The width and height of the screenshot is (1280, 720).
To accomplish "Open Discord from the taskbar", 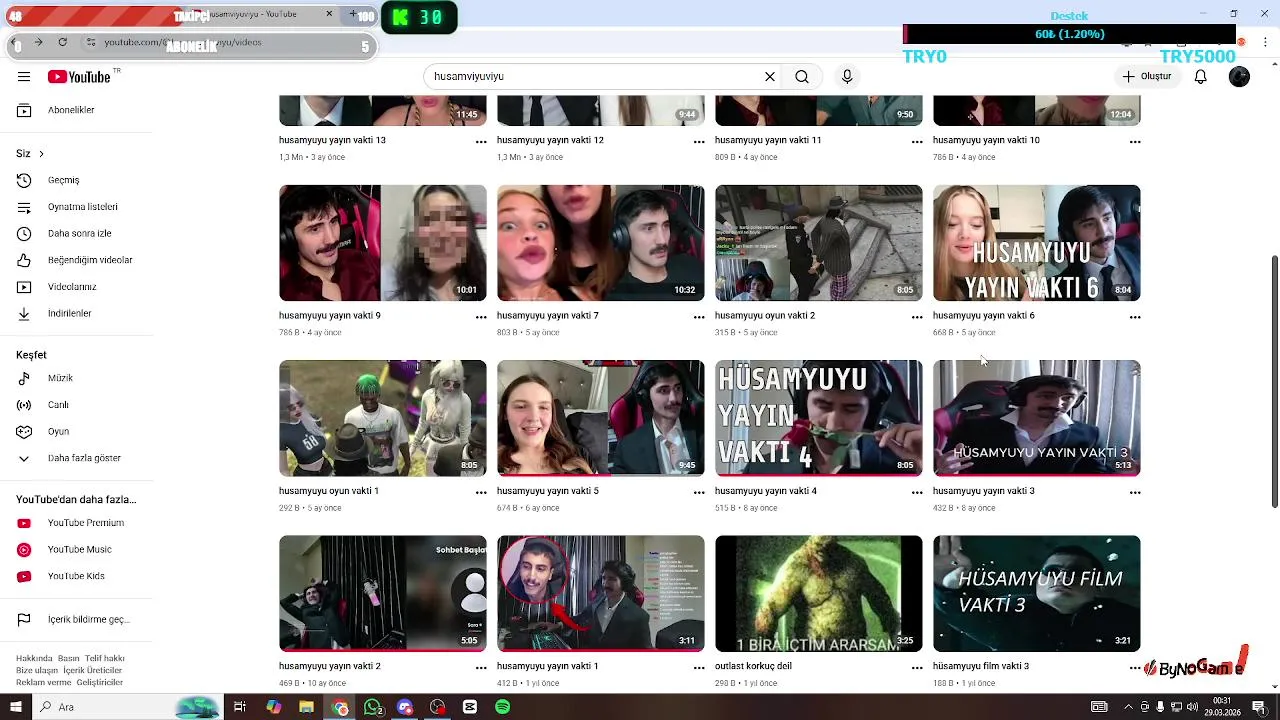I will [x=405, y=707].
